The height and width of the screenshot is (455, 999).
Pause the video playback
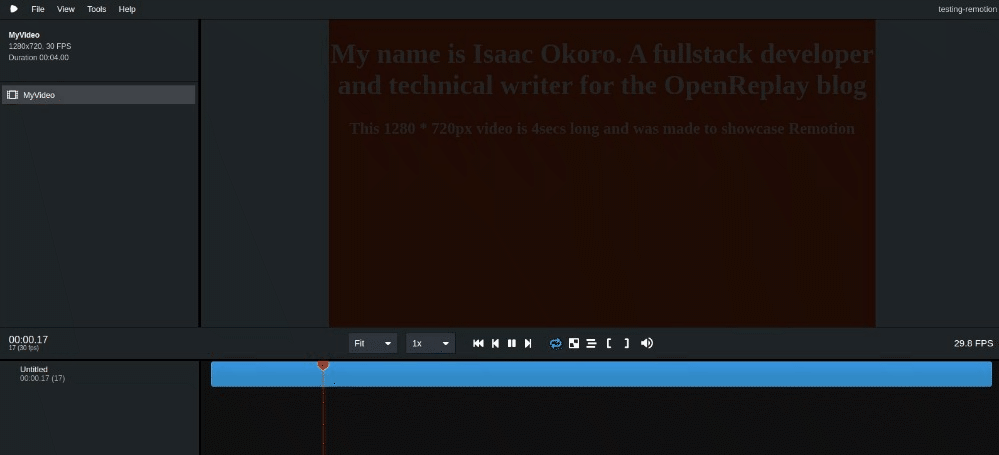512,343
